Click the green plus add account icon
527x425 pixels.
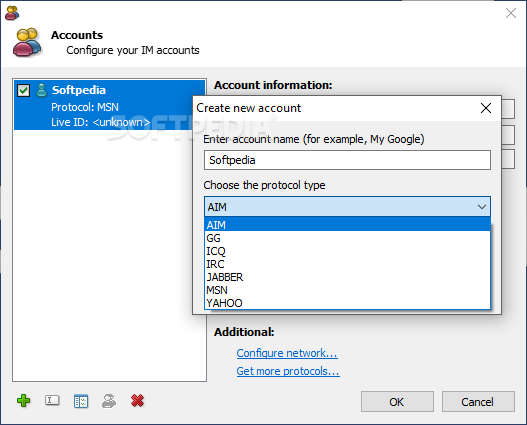(x=24, y=400)
